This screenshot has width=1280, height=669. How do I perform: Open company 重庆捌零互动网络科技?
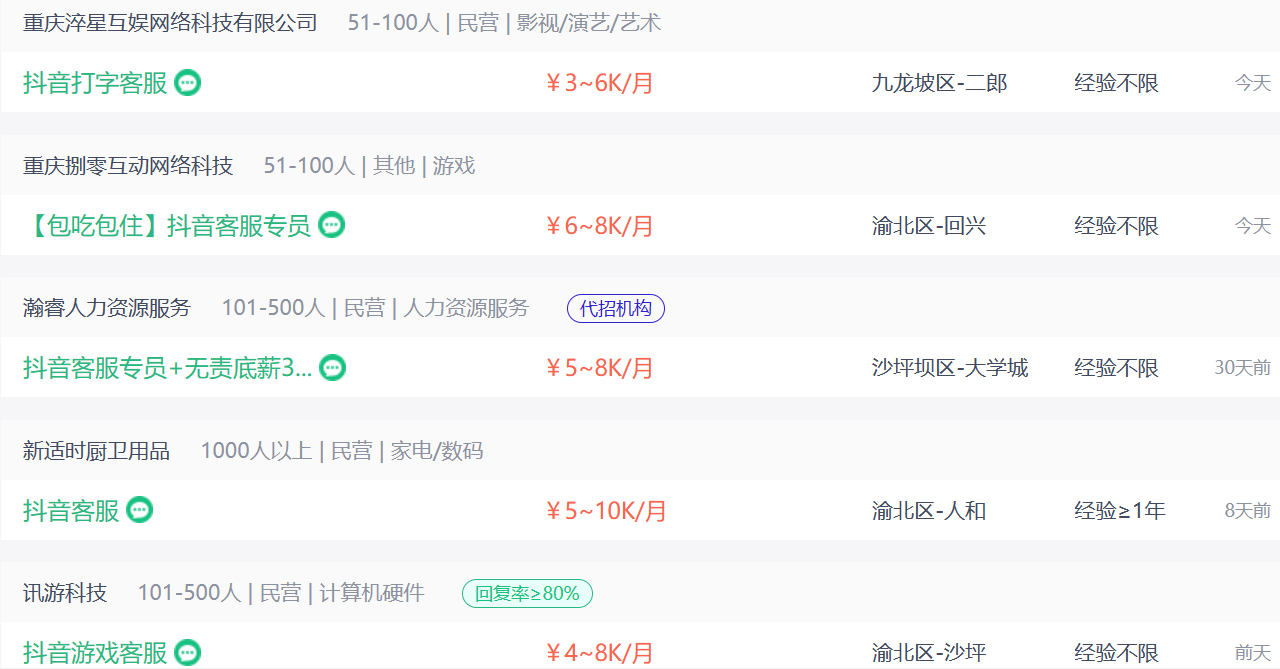(128, 165)
